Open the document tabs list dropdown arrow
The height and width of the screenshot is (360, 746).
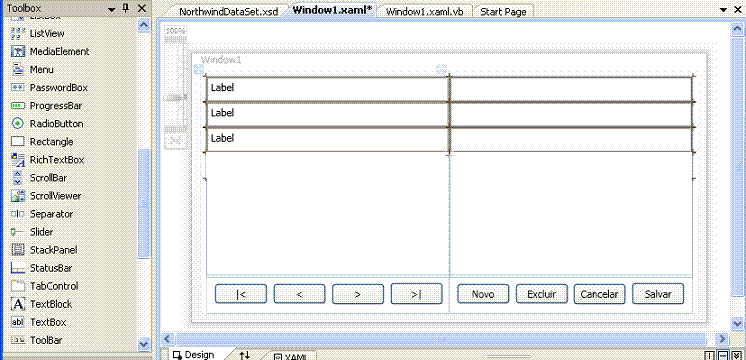pyautogui.click(x=723, y=10)
